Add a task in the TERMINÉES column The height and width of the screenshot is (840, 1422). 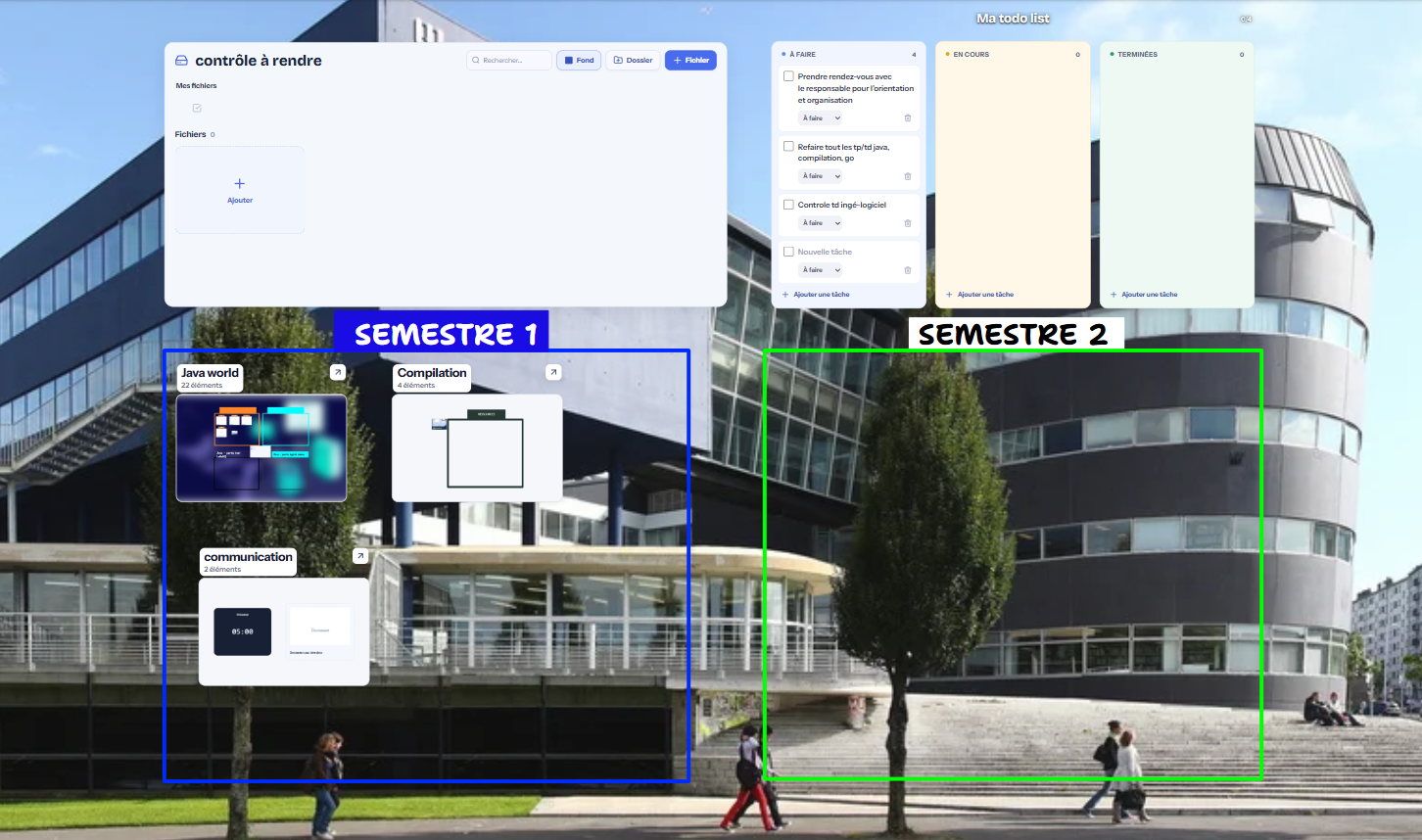pos(1144,295)
